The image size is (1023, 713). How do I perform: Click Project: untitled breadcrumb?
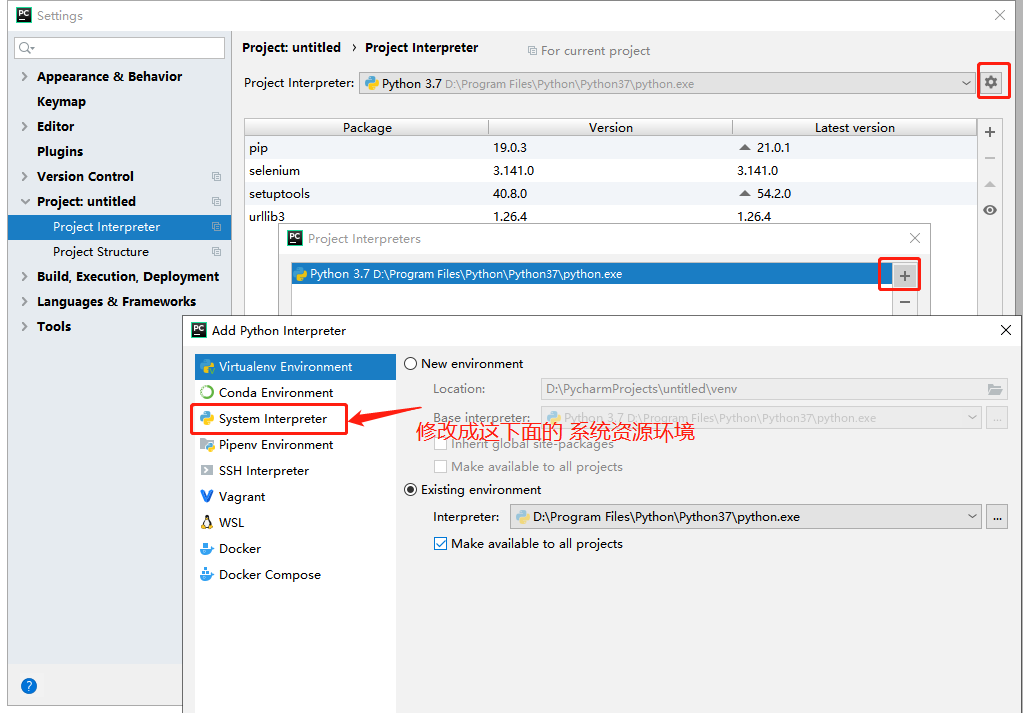point(292,48)
